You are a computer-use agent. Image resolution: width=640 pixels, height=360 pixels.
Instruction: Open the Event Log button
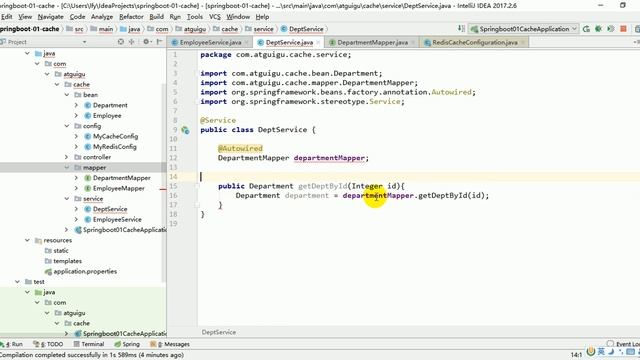pos(624,344)
